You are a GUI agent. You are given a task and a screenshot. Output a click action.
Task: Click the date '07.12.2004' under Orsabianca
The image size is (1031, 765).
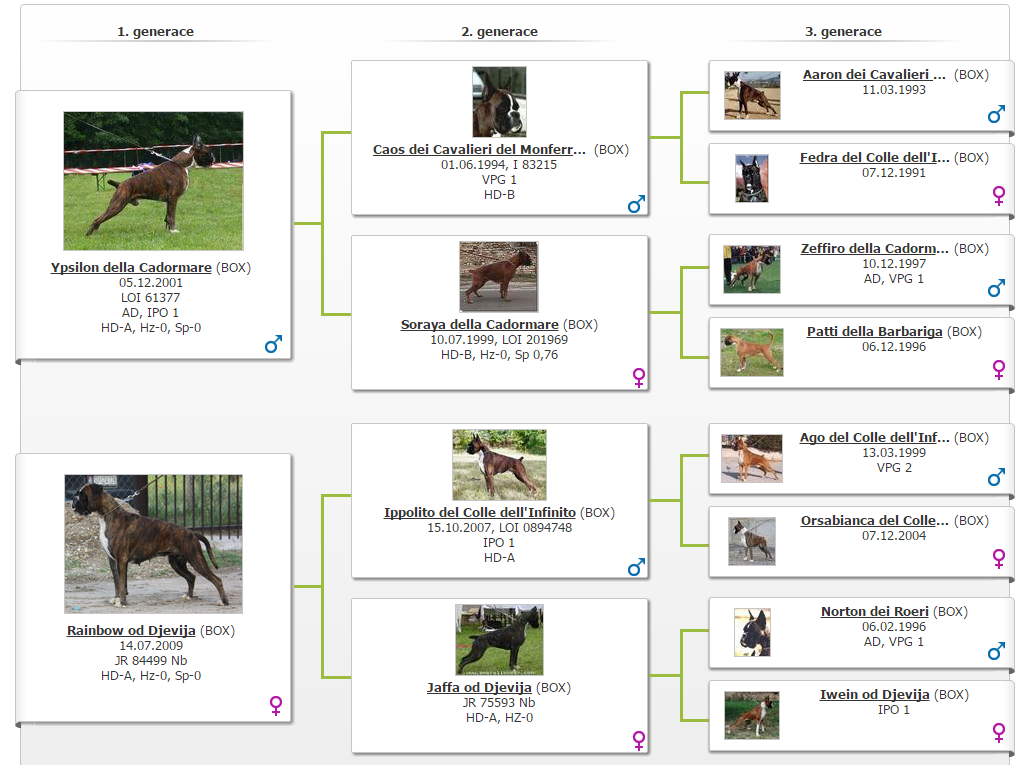coord(894,536)
